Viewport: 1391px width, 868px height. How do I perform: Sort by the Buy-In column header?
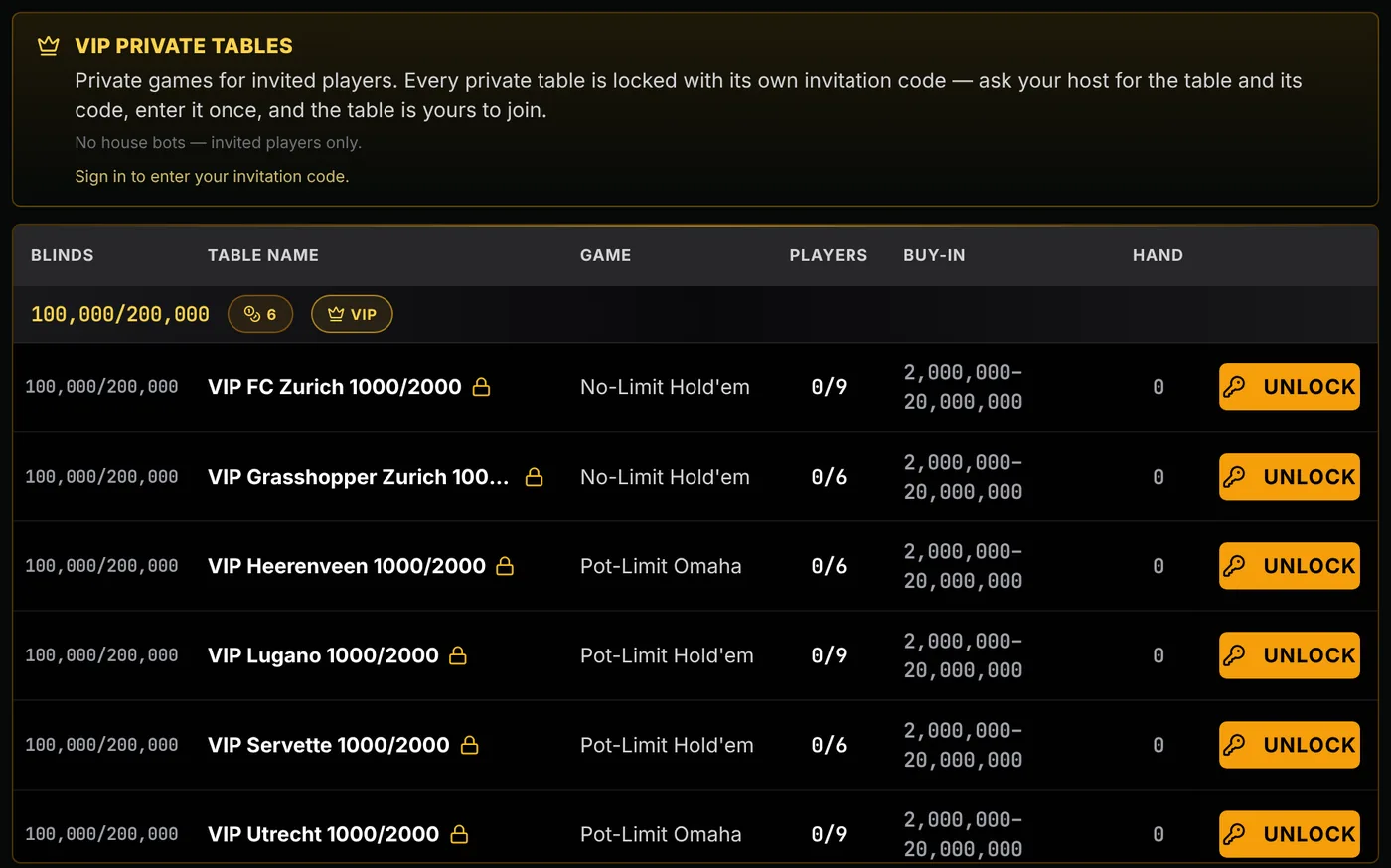[x=934, y=255]
